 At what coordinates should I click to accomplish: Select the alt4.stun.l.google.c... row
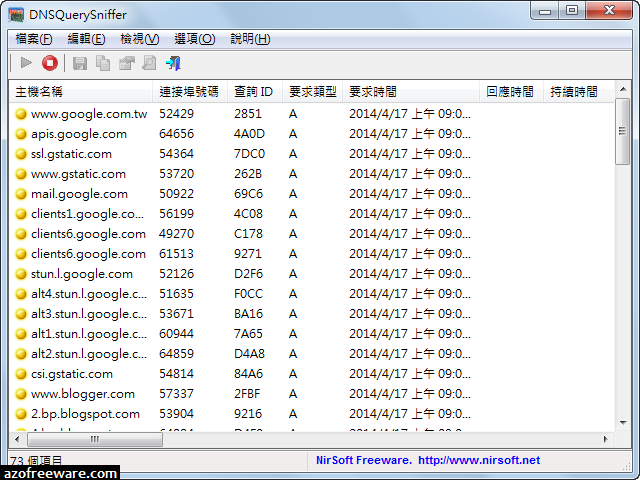pos(311,294)
